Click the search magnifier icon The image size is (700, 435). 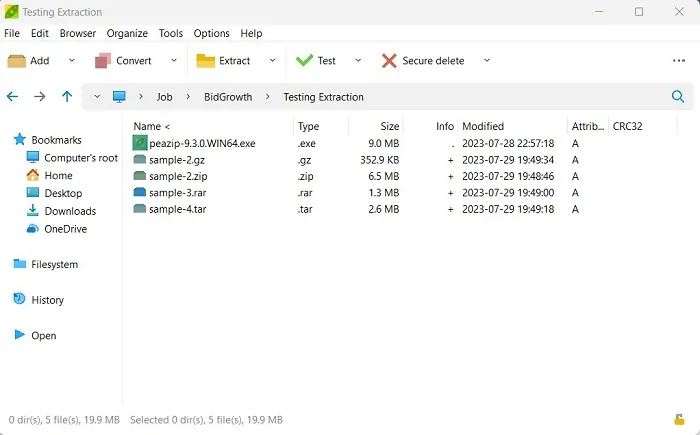pos(678,96)
